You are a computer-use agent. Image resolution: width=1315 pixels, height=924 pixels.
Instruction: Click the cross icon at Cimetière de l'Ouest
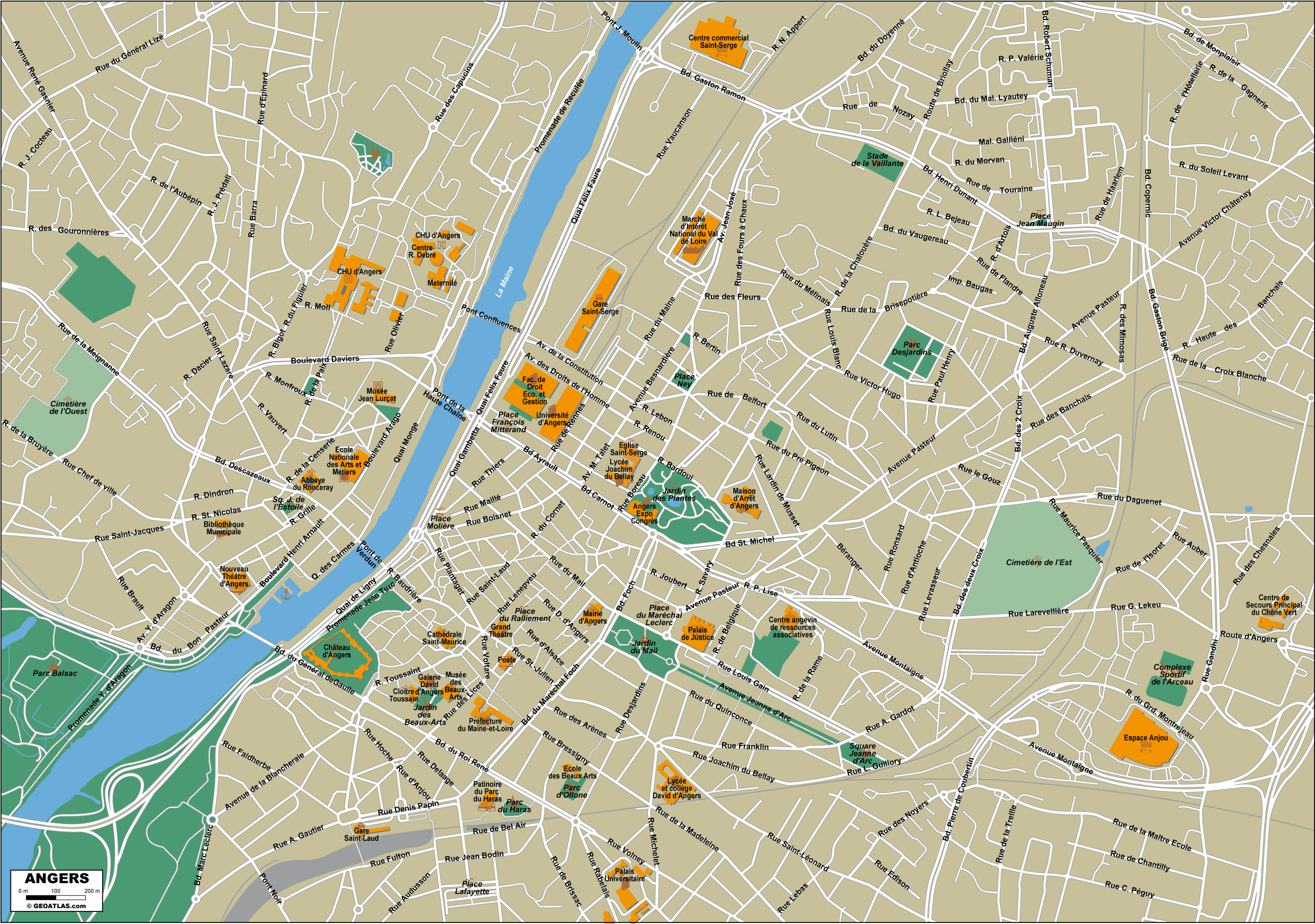[67, 399]
